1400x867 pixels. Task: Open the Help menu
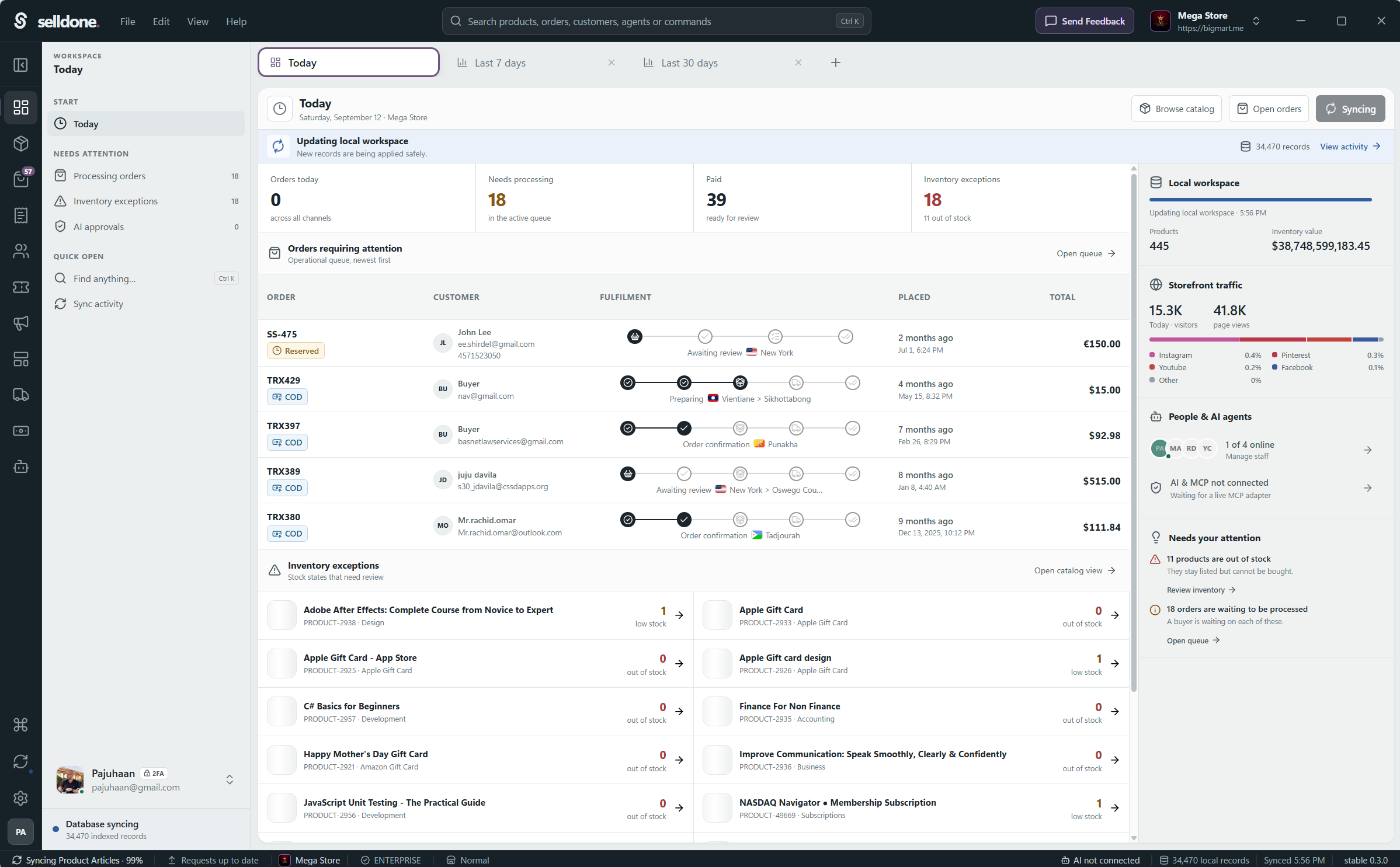click(x=236, y=22)
